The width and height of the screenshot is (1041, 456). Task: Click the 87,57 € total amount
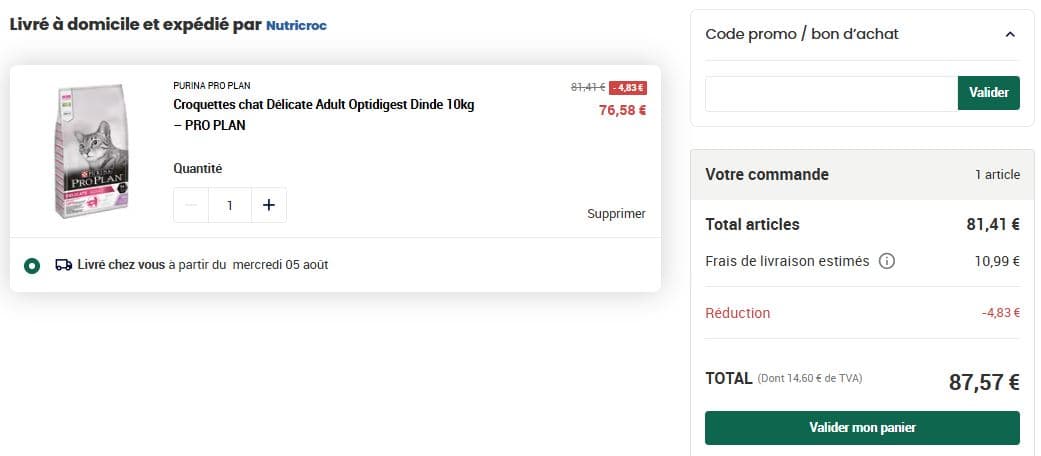pyautogui.click(x=984, y=382)
